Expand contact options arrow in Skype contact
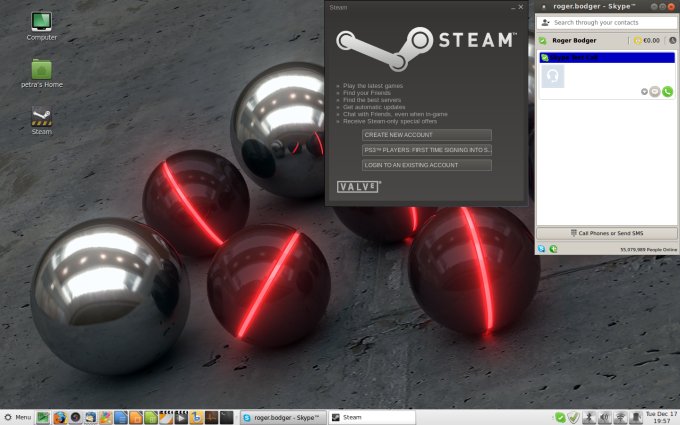Image resolution: width=680 pixels, height=425 pixels. point(644,91)
